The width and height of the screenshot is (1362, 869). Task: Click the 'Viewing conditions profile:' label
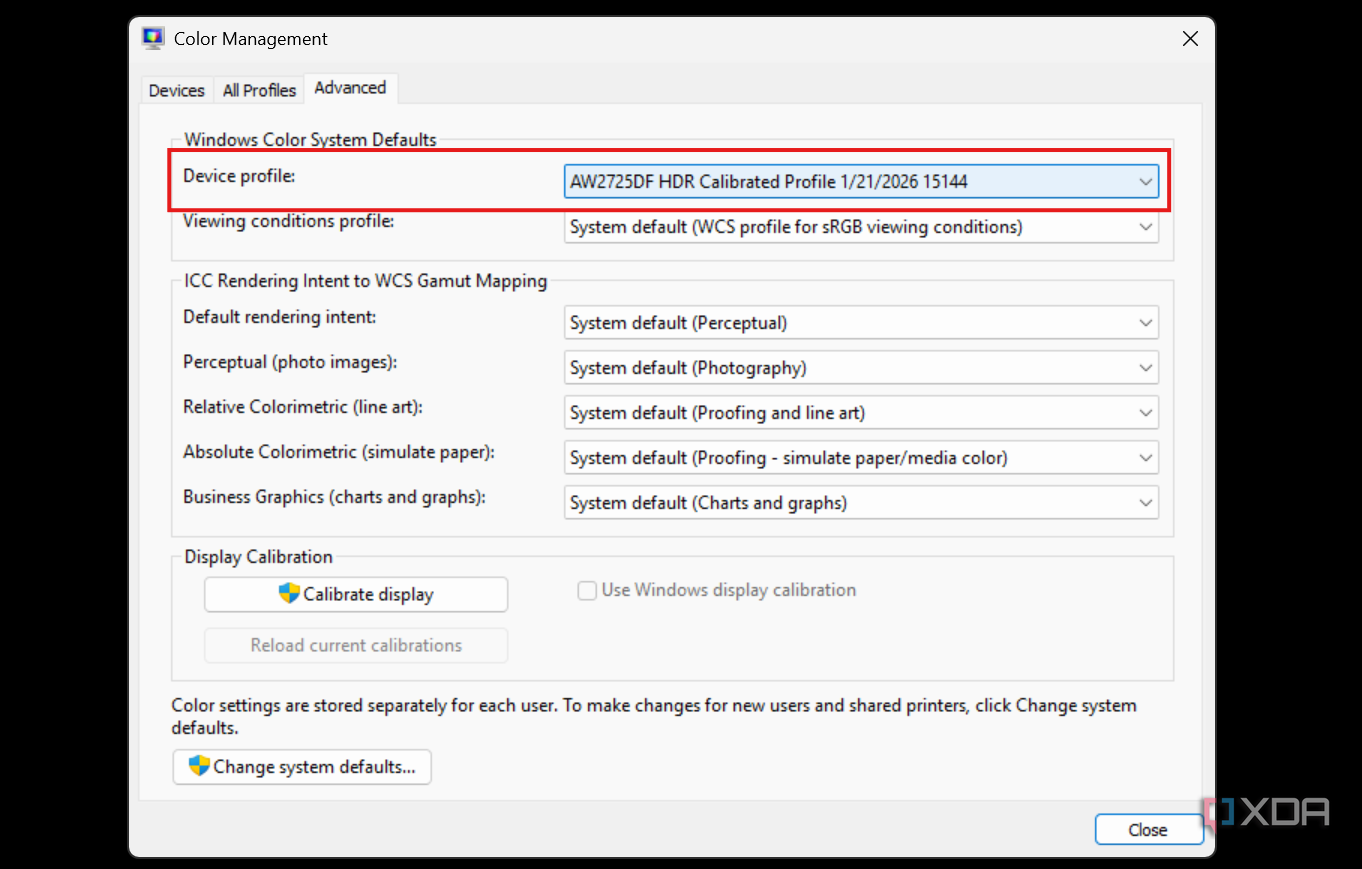click(x=289, y=221)
